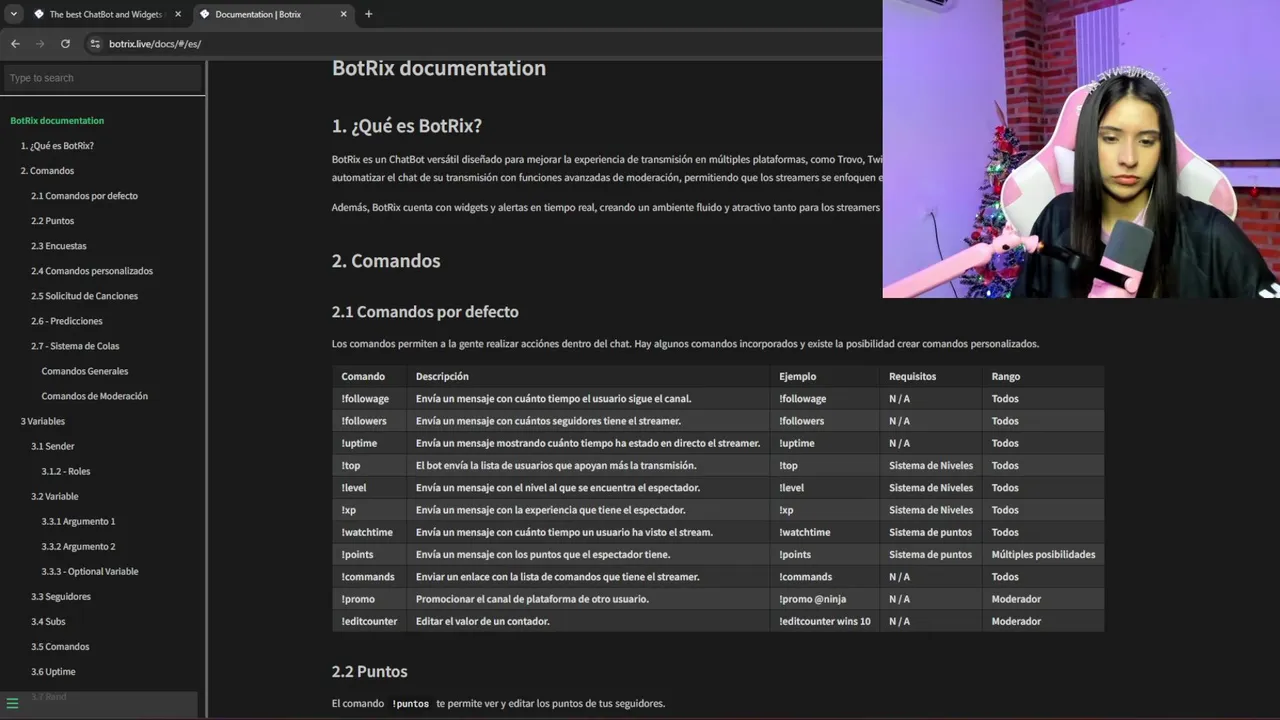The image size is (1280, 720).
Task: Click the BotRix documentation page title
Action: pyautogui.click(x=439, y=68)
